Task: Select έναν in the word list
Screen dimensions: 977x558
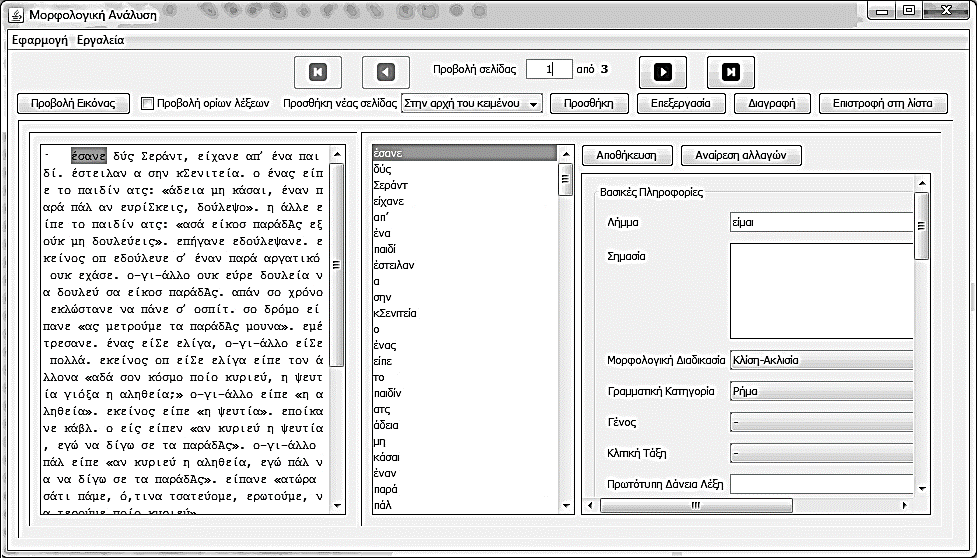Action: (x=464, y=473)
